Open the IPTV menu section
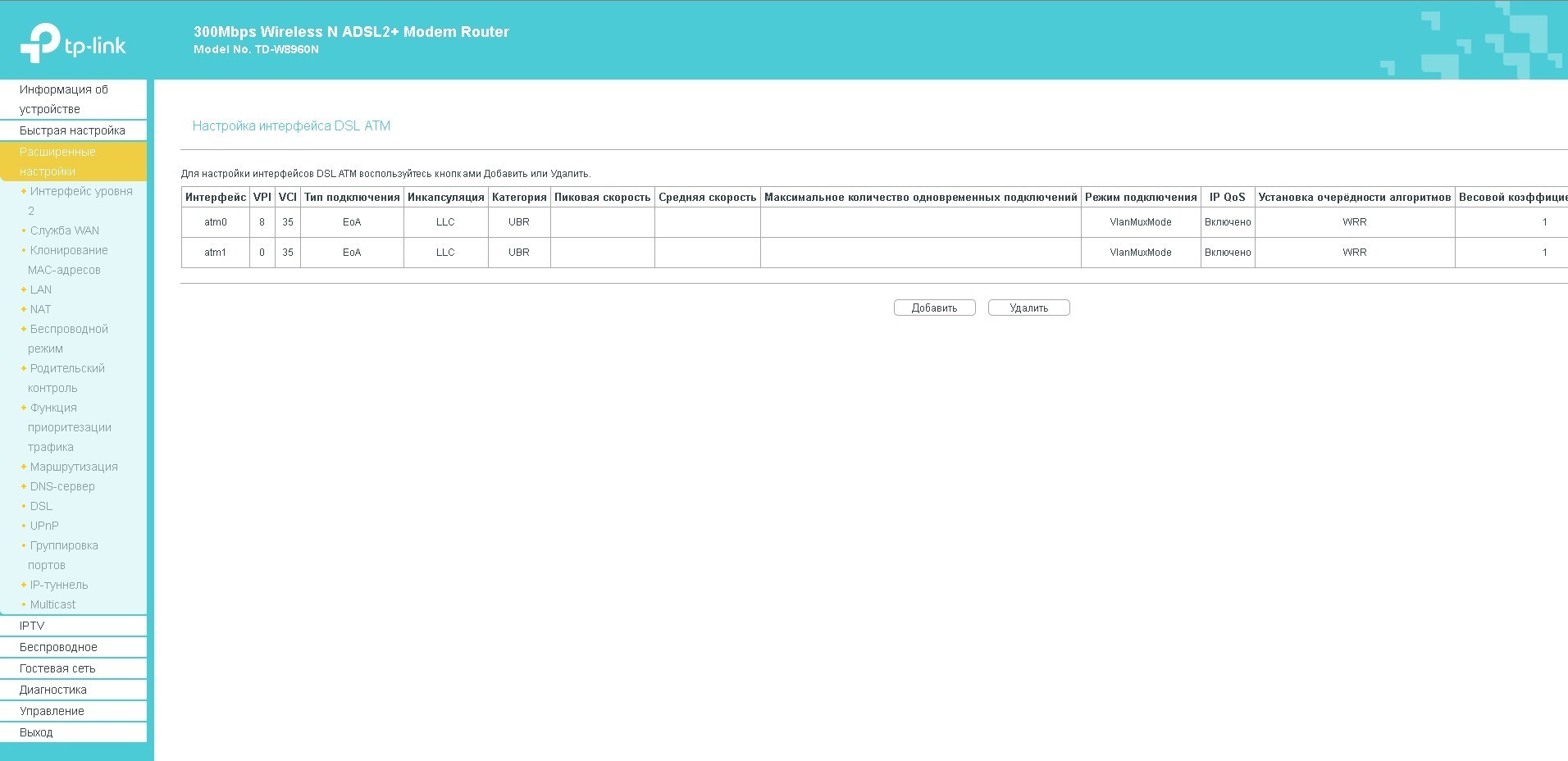The image size is (1568, 761). 32,626
